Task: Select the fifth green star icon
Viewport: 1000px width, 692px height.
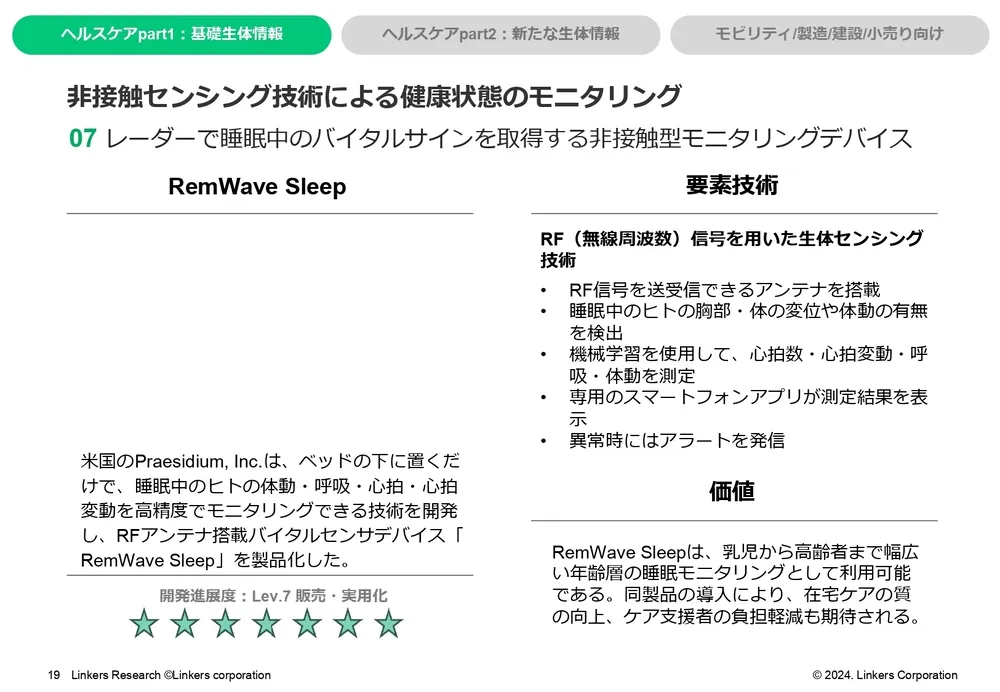Action: tap(307, 624)
